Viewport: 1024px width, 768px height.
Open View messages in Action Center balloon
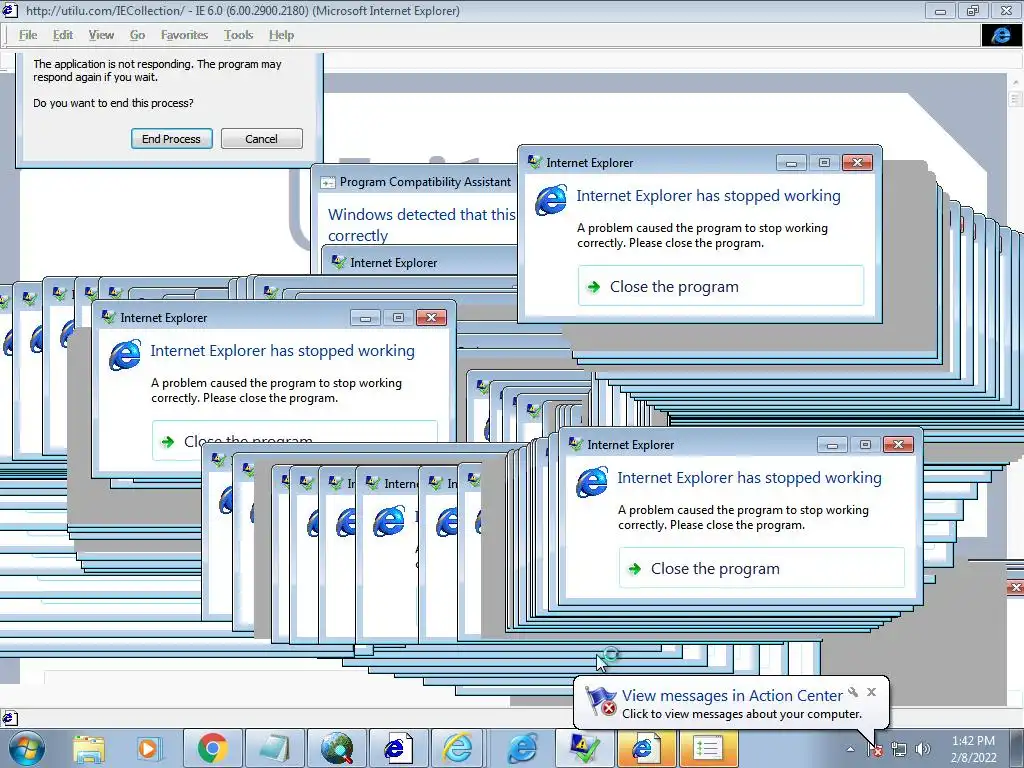[x=732, y=696]
